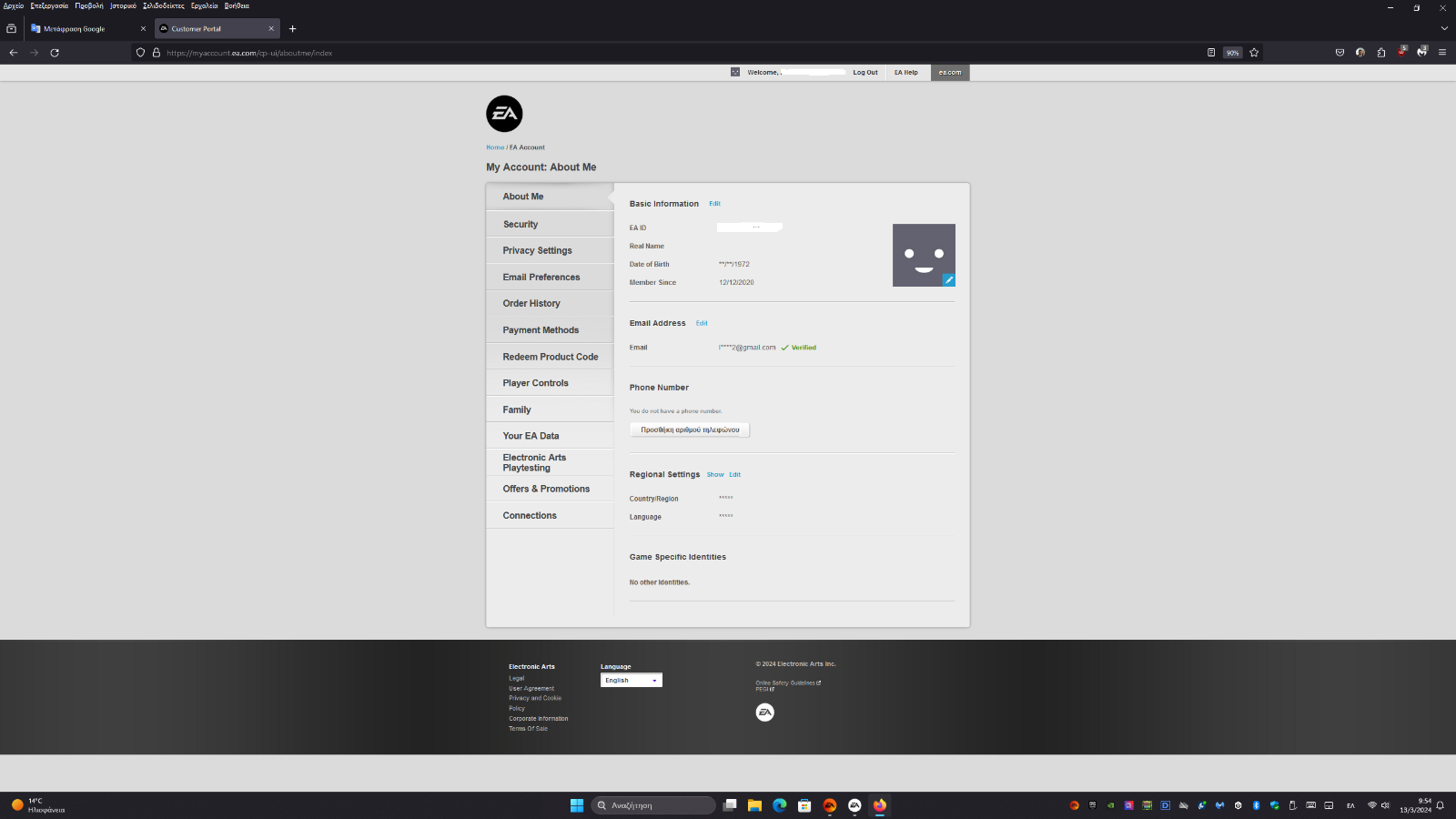Open Redeem Product Code in the sidebar
Screen dimensions: 1456x819
tap(550, 357)
